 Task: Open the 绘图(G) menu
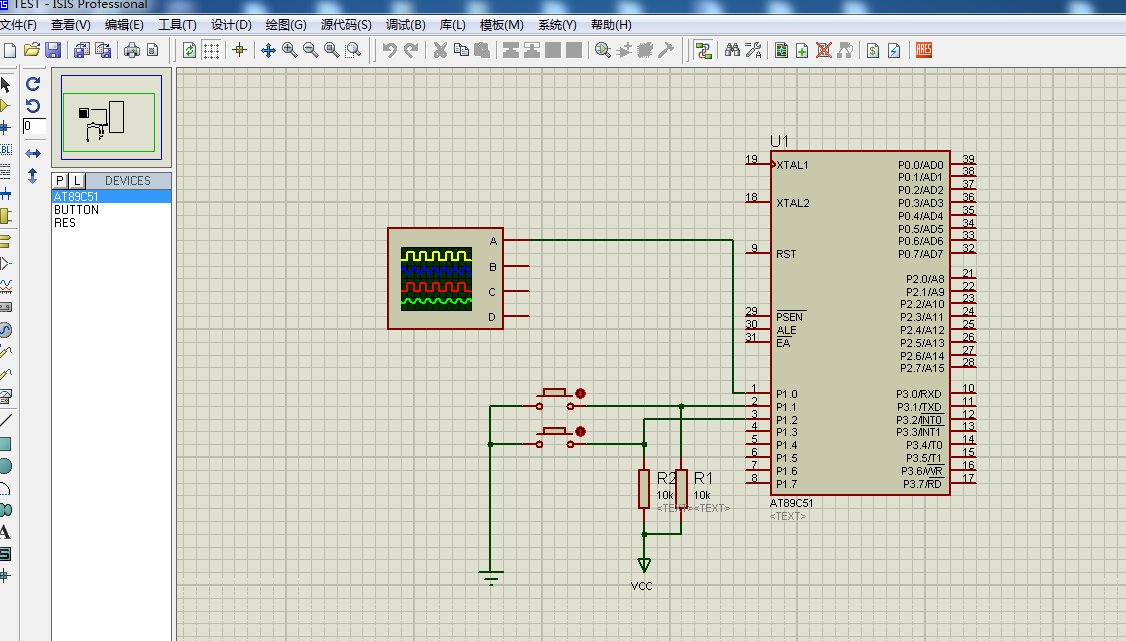pos(286,24)
